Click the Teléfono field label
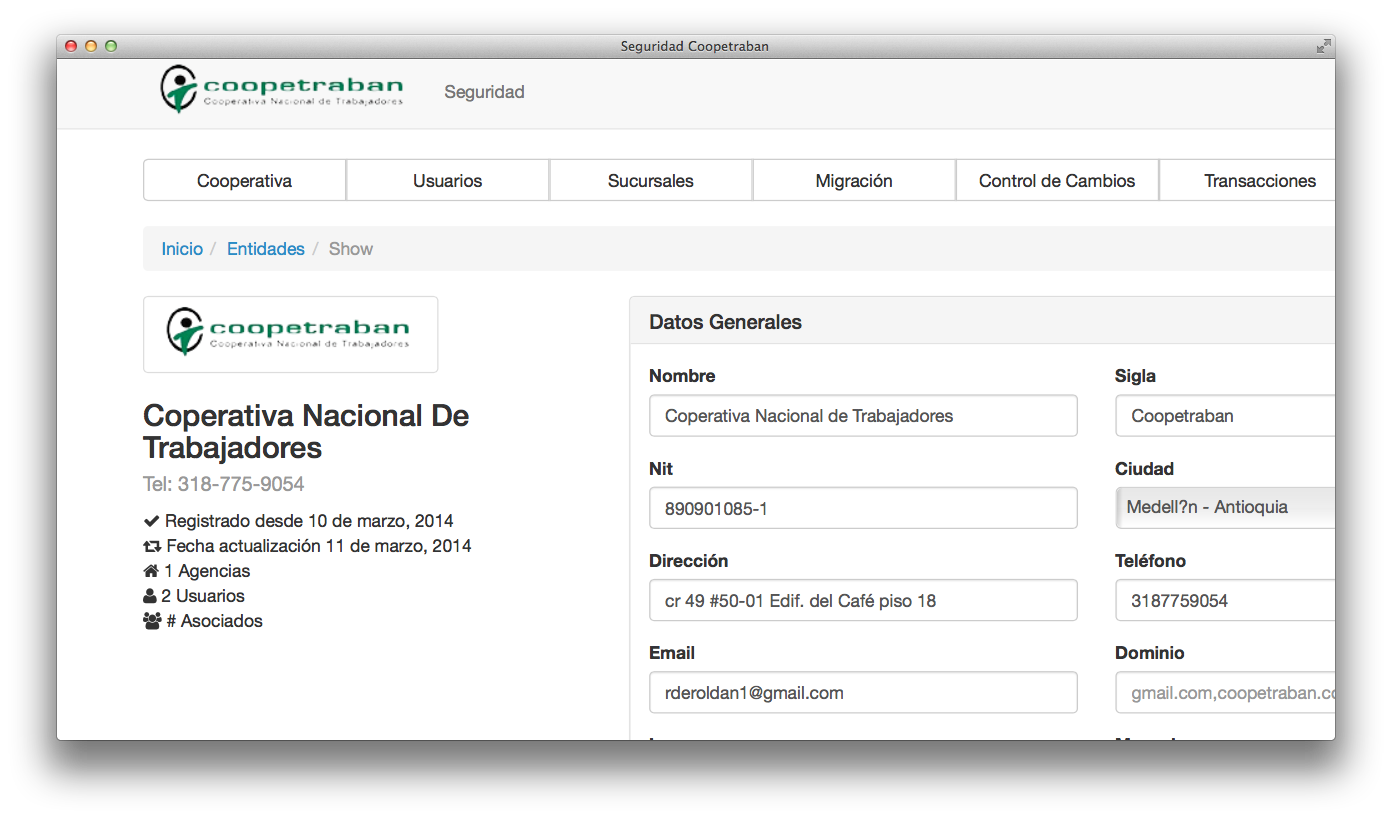 [x=1150, y=561]
